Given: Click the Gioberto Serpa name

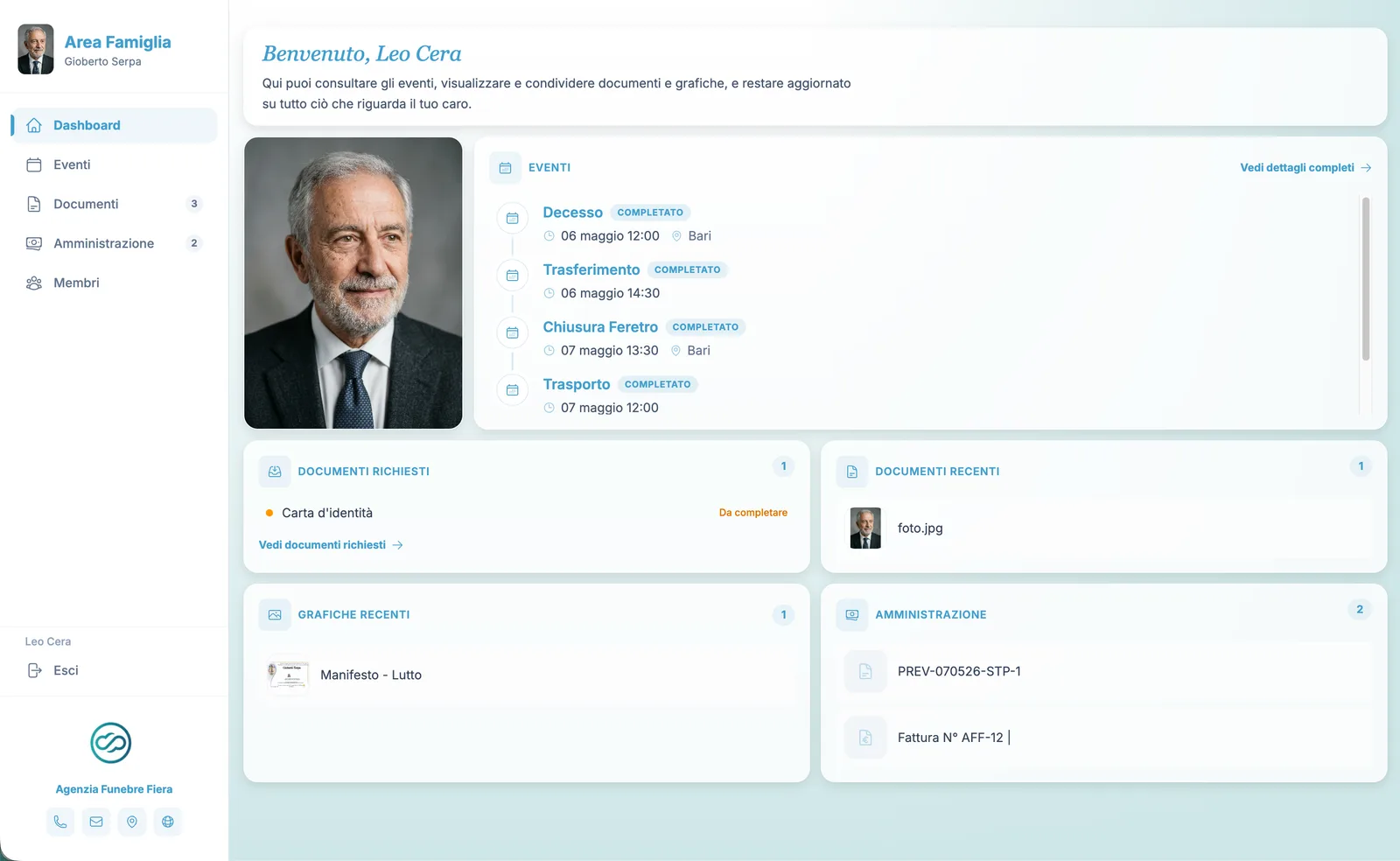Looking at the screenshot, I should tap(102, 61).
